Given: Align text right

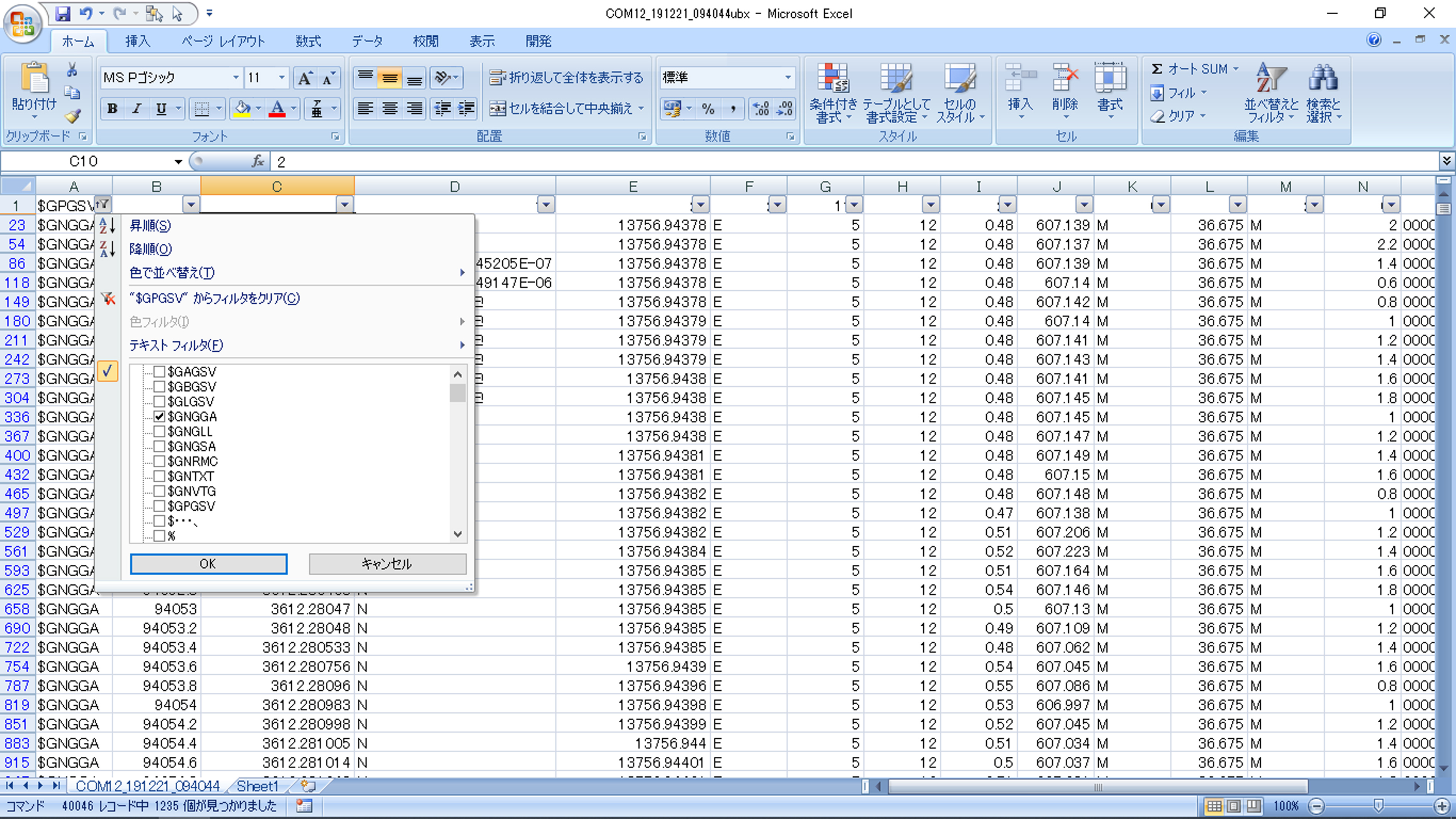Looking at the screenshot, I should [x=414, y=109].
